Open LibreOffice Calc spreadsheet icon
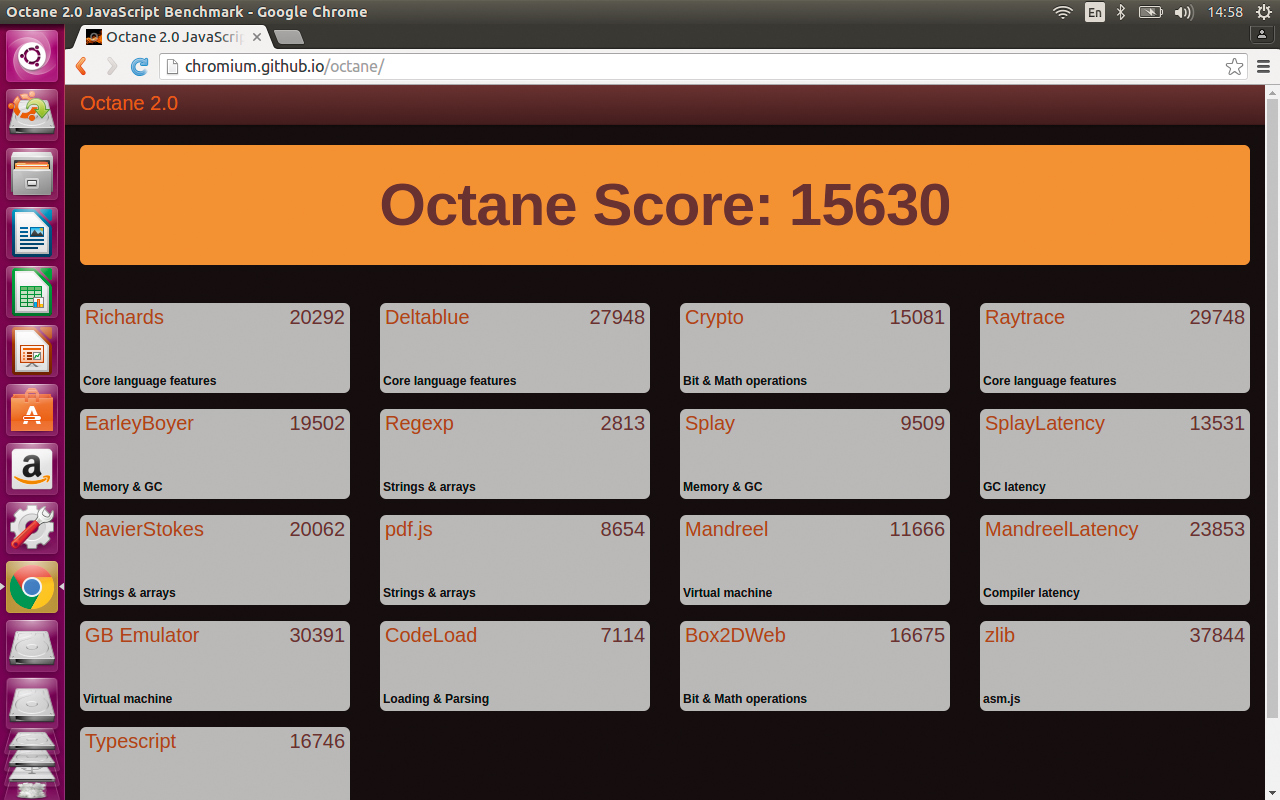The height and width of the screenshot is (800, 1280). [32, 292]
